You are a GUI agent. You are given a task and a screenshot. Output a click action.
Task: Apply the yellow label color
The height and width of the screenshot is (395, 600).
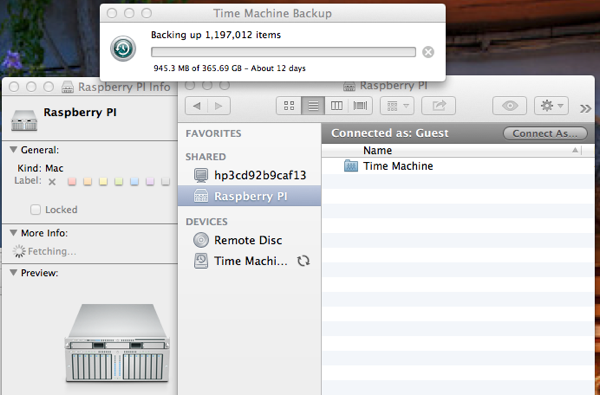(103, 181)
